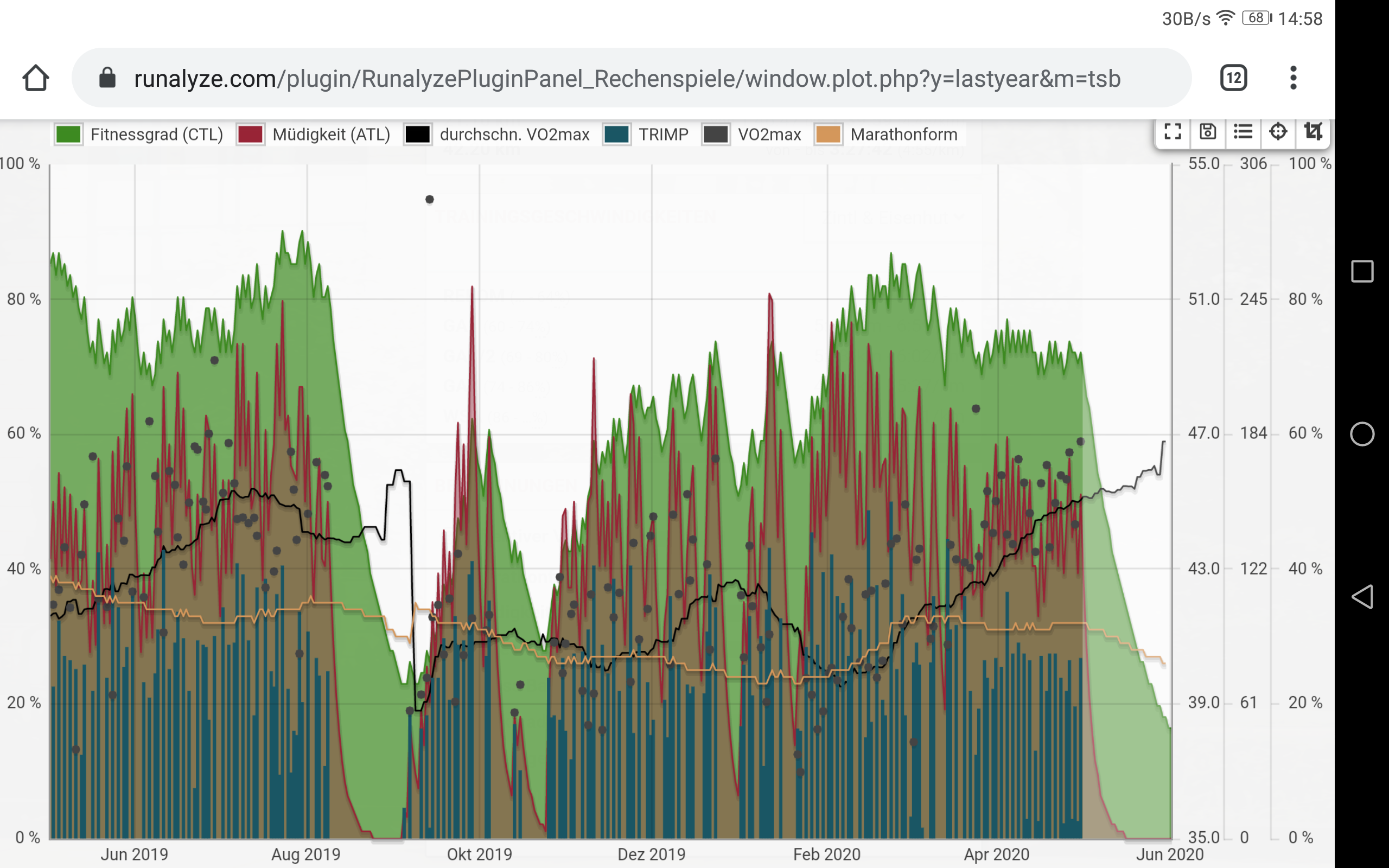The width and height of the screenshot is (1389, 868).
Task: Hide the TRIMP series via legend
Action: 663,135
